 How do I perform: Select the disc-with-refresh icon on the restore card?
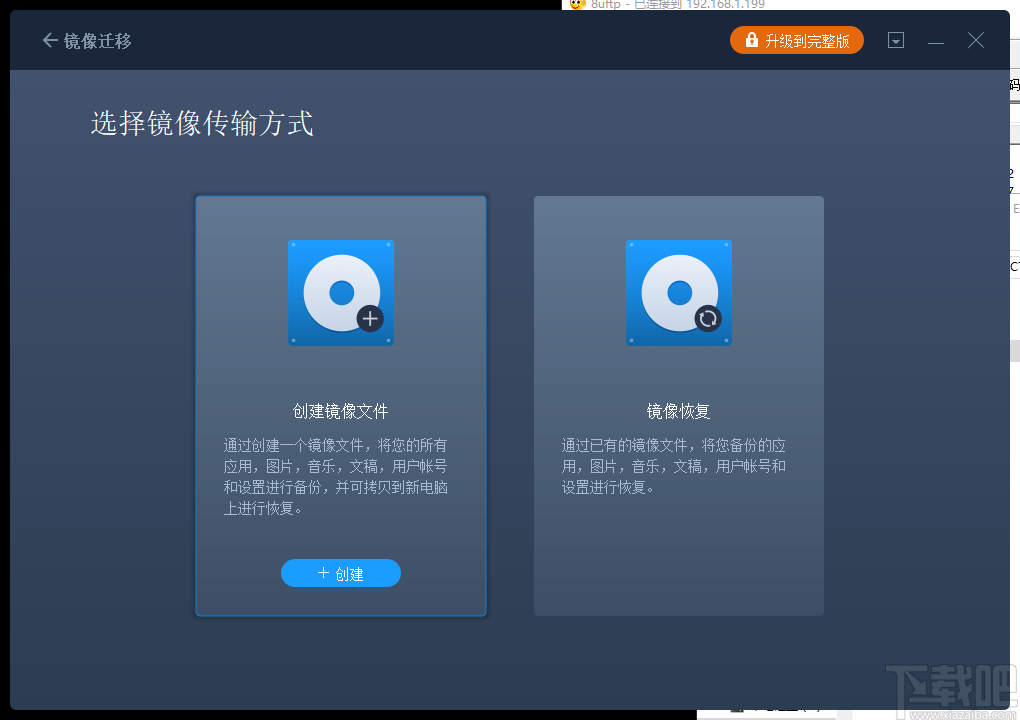[x=679, y=292]
